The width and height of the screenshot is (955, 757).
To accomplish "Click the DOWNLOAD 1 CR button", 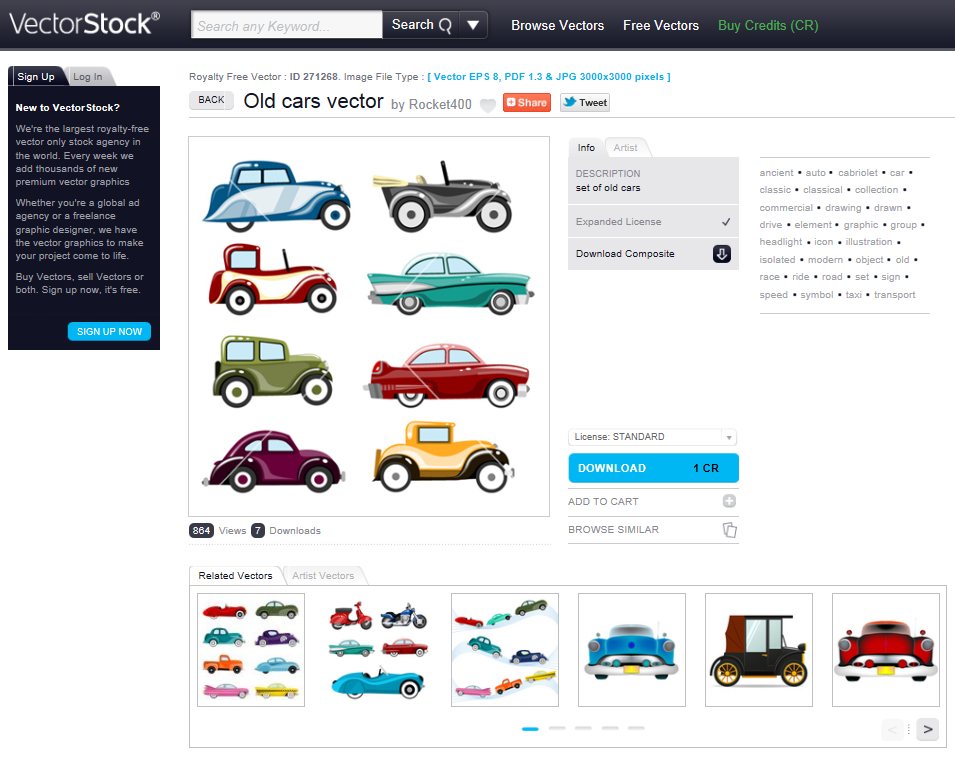I will coord(654,468).
